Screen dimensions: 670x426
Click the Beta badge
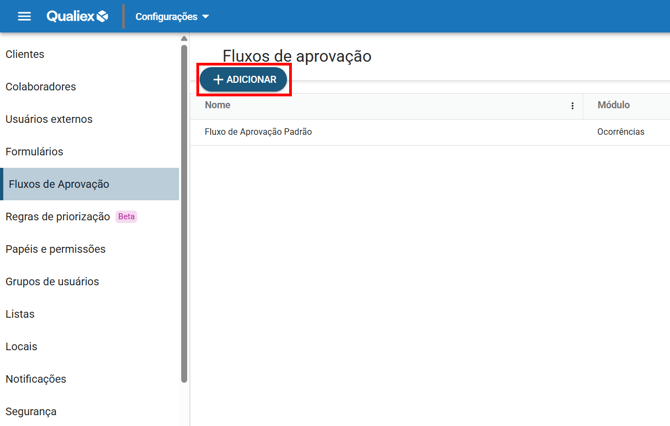126,217
